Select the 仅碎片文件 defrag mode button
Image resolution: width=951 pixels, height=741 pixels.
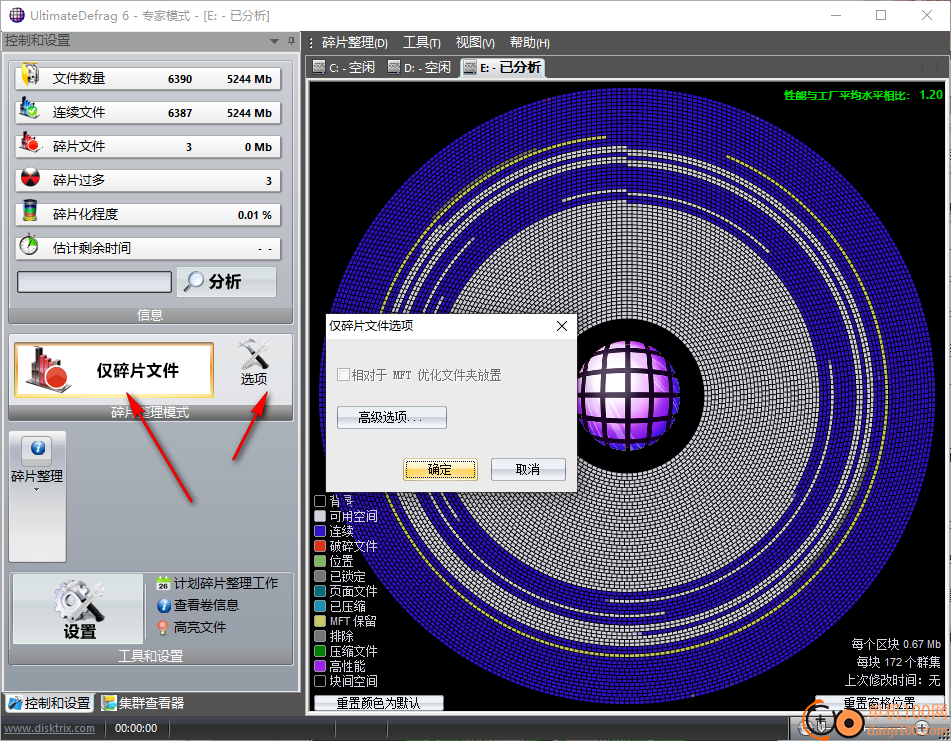114,370
